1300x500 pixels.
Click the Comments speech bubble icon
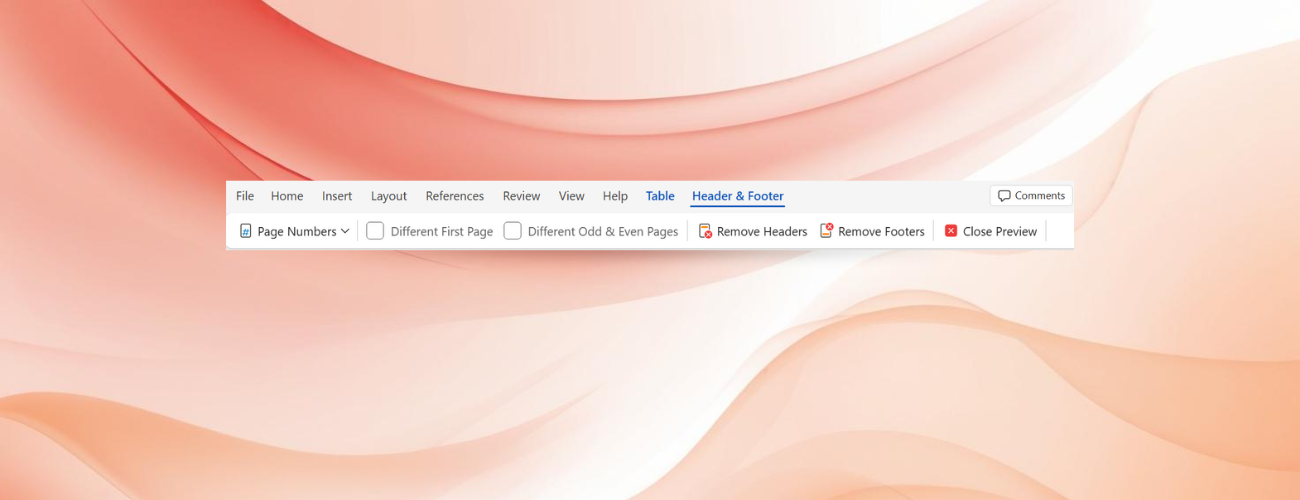coord(1004,196)
